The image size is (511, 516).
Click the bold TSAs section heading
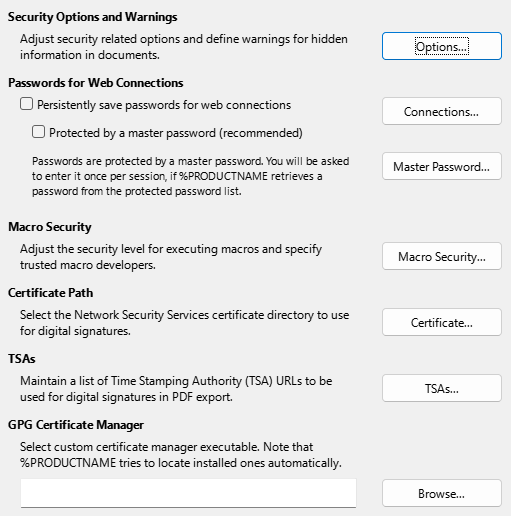tap(22, 359)
